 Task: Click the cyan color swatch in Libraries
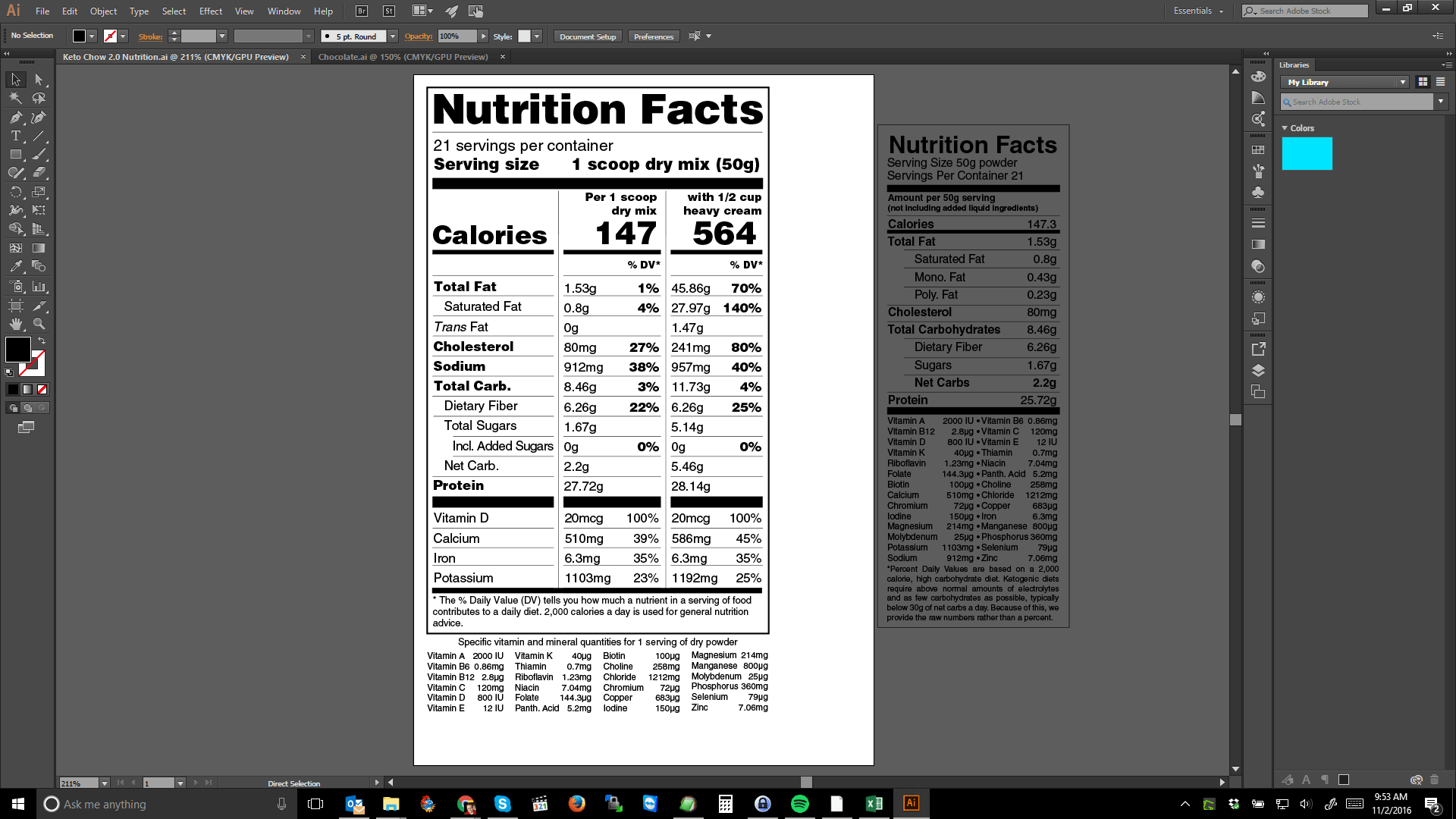(x=1307, y=155)
